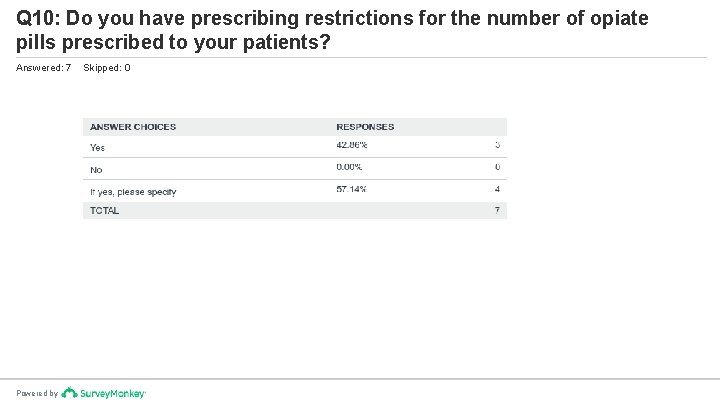
Task: Click the Skipped: 0 text
Action: click(x=107, y=68)
